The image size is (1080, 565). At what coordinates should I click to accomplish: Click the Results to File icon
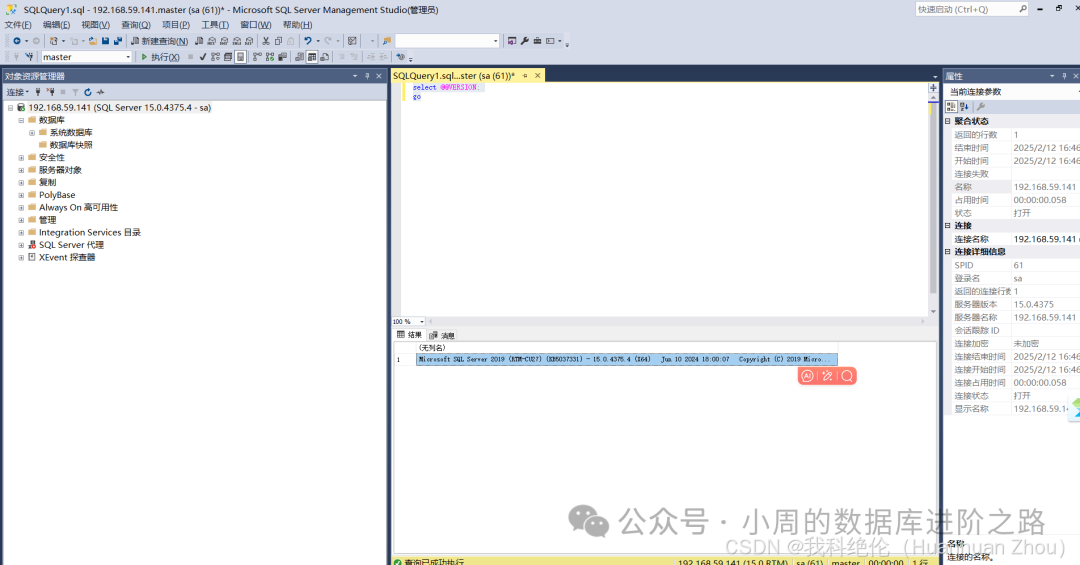(324, 56)
